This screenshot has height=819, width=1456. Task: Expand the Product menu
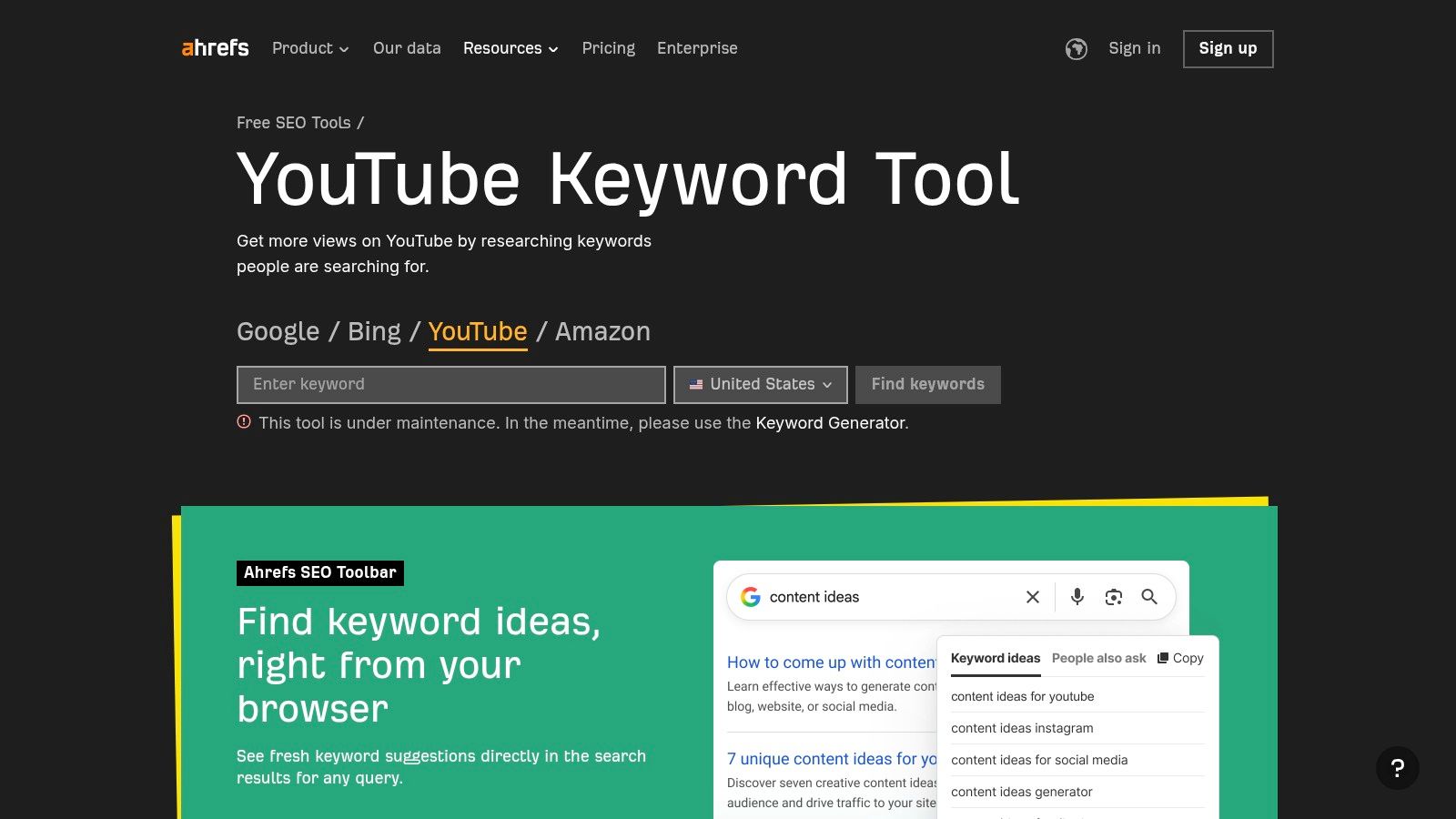click(309, 48)
